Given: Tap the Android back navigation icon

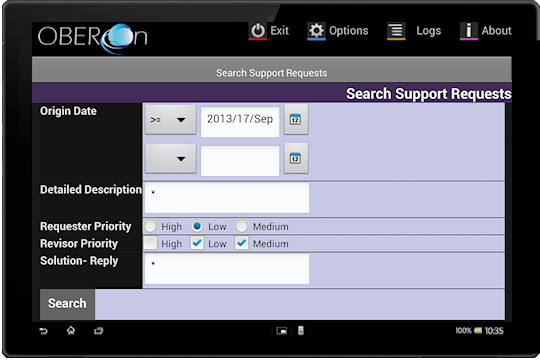Looking at the screenshot, I should pyautogui.click(x=43, y=331).
